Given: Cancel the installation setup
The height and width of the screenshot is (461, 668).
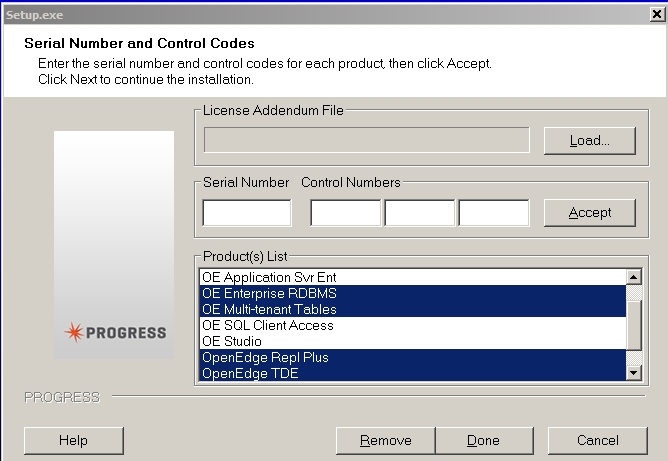Looking at the screenshot, I should tap(598, 441).
